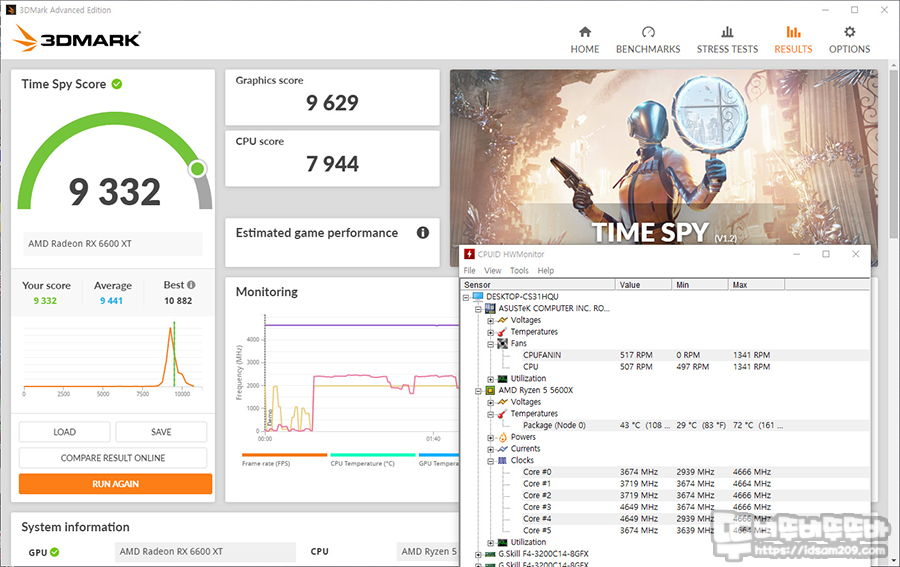Image resolution: width=900 pixels, height=567 pixels.
Task: Click the Time Spy banner image
Action: click(x=664, y=158)
